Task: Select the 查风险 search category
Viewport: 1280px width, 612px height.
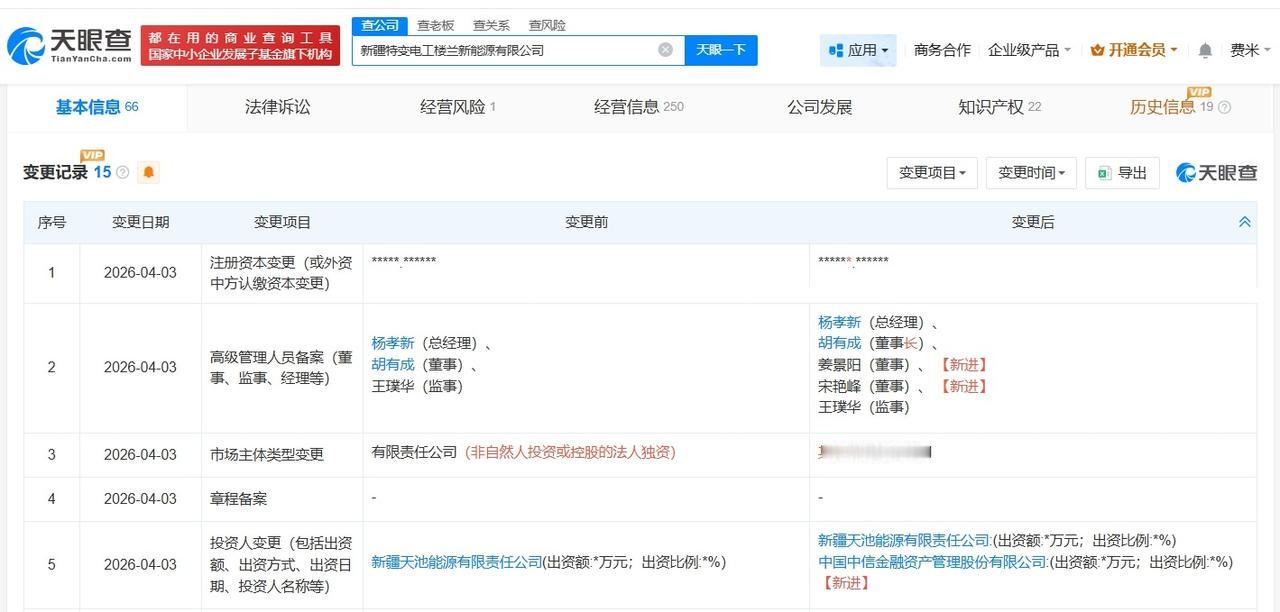Action: (546, 25)
